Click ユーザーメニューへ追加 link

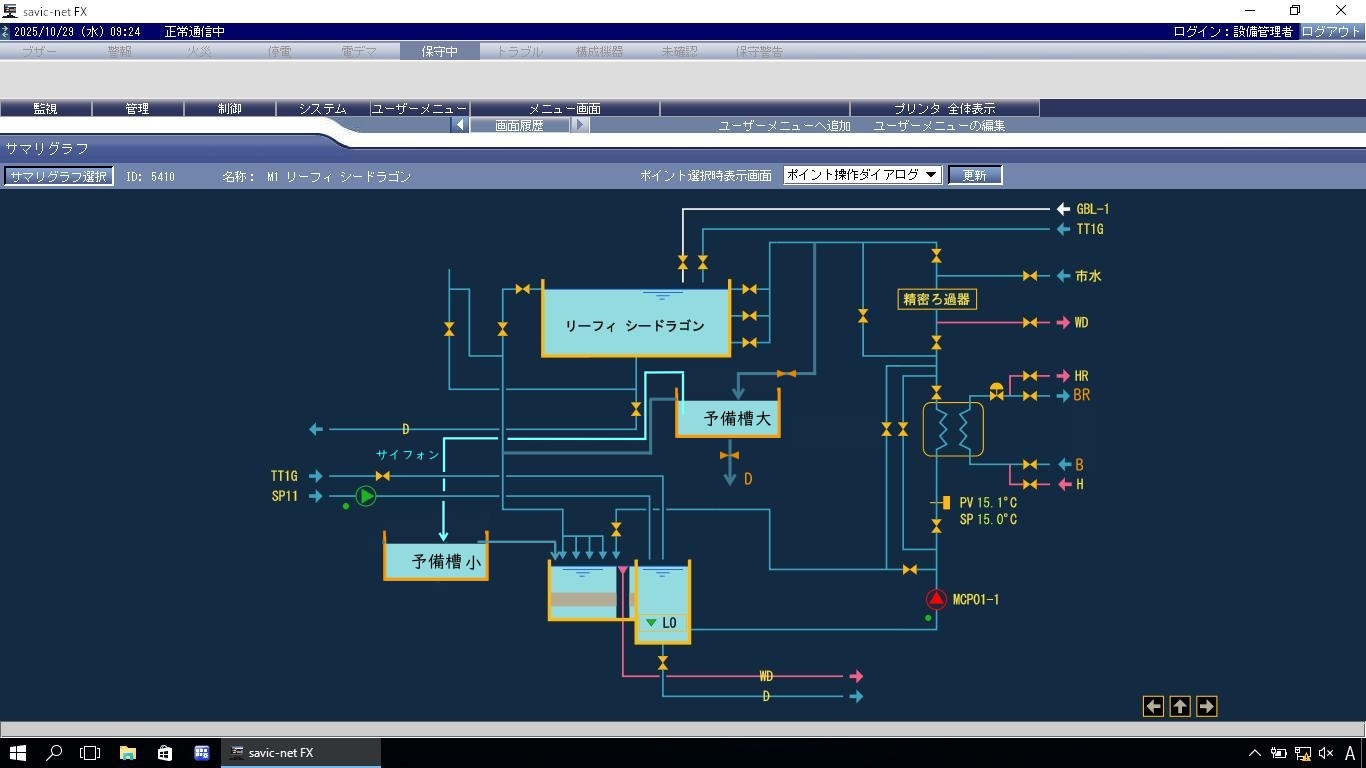(784, 126)
